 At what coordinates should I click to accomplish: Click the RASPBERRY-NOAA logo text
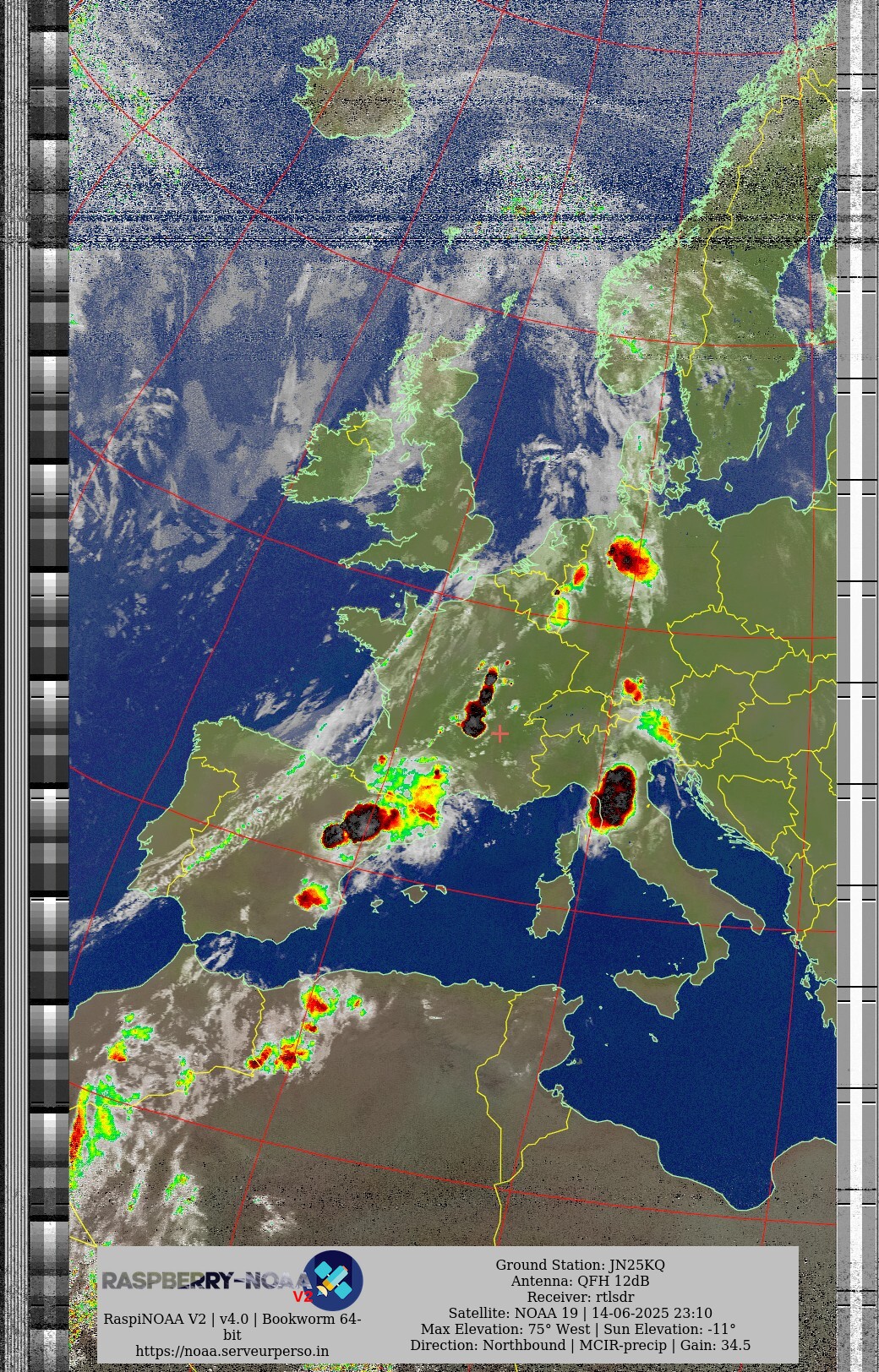tap(207, 1282)
